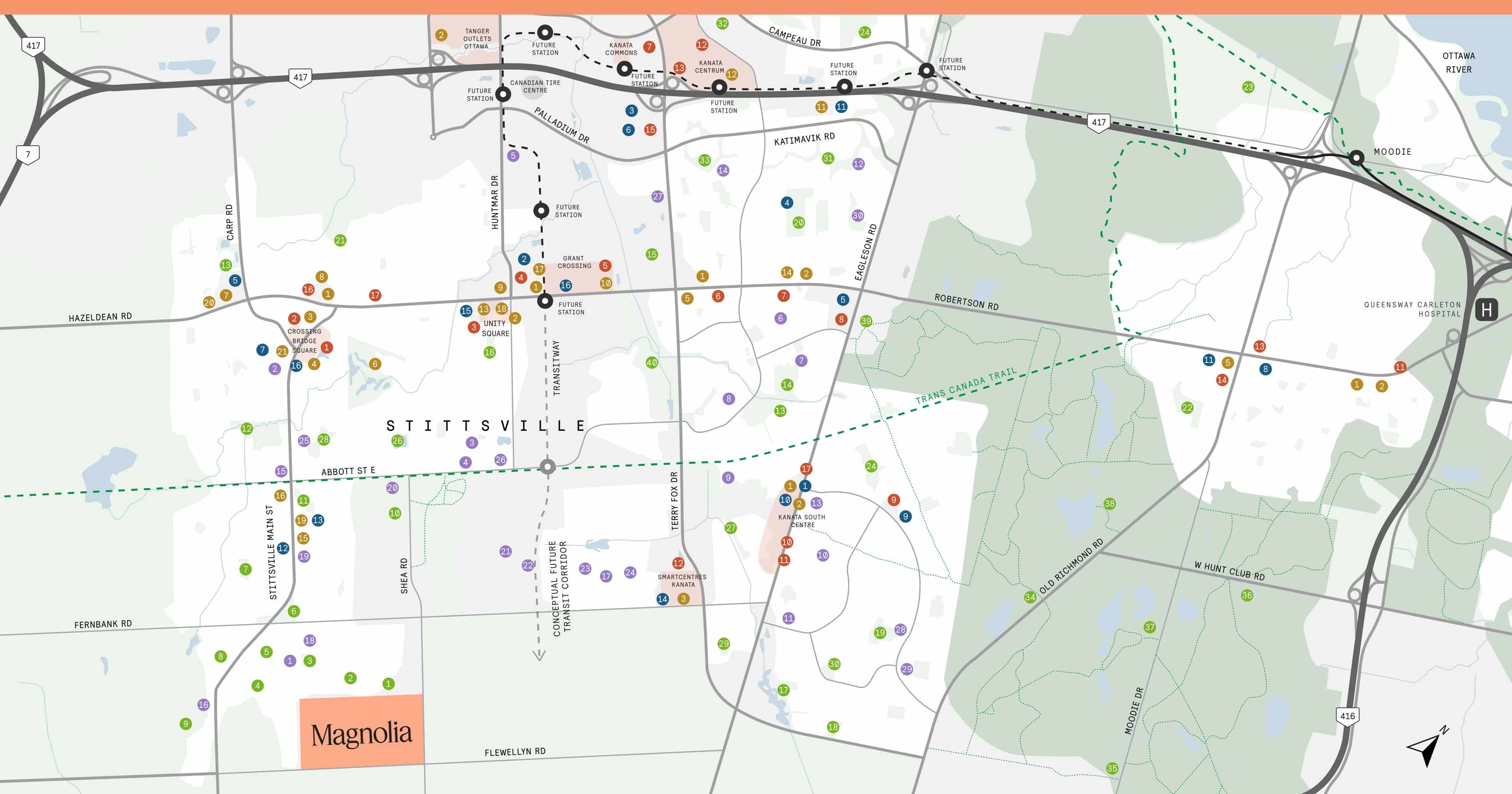Click the STITTSVILLE area label
This screenshot has width=1512, height=794.
point(486,426)
